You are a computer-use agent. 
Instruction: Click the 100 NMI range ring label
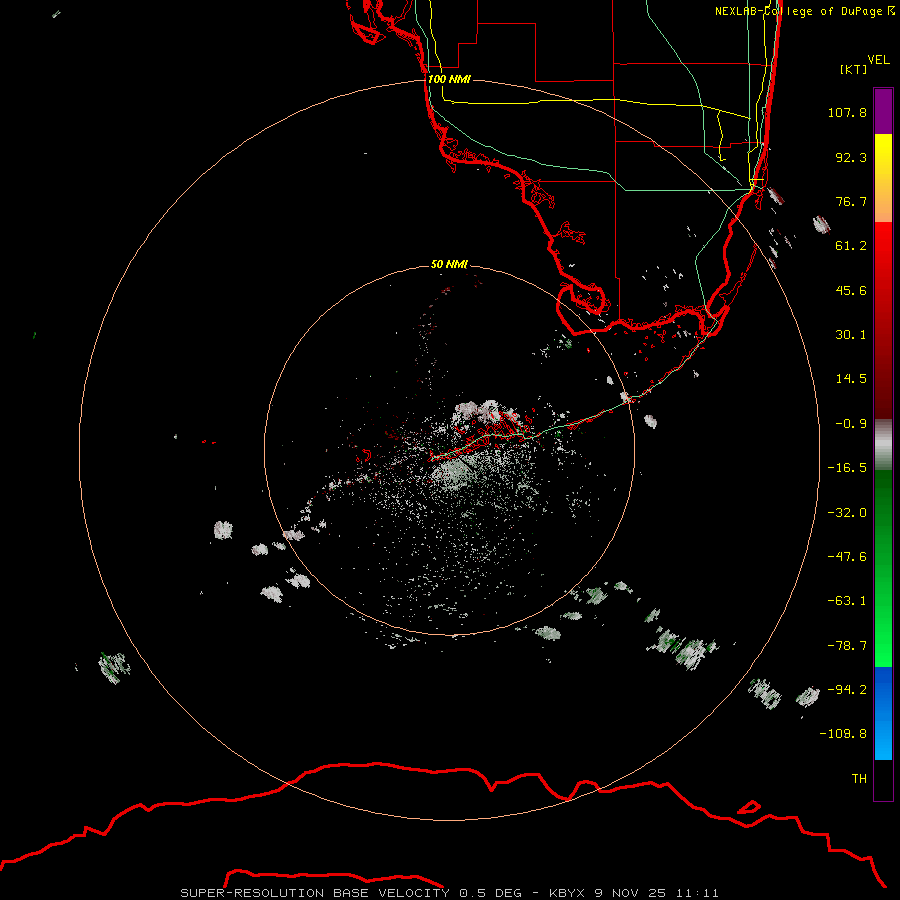pyautogui.click(x=449, y=79)
